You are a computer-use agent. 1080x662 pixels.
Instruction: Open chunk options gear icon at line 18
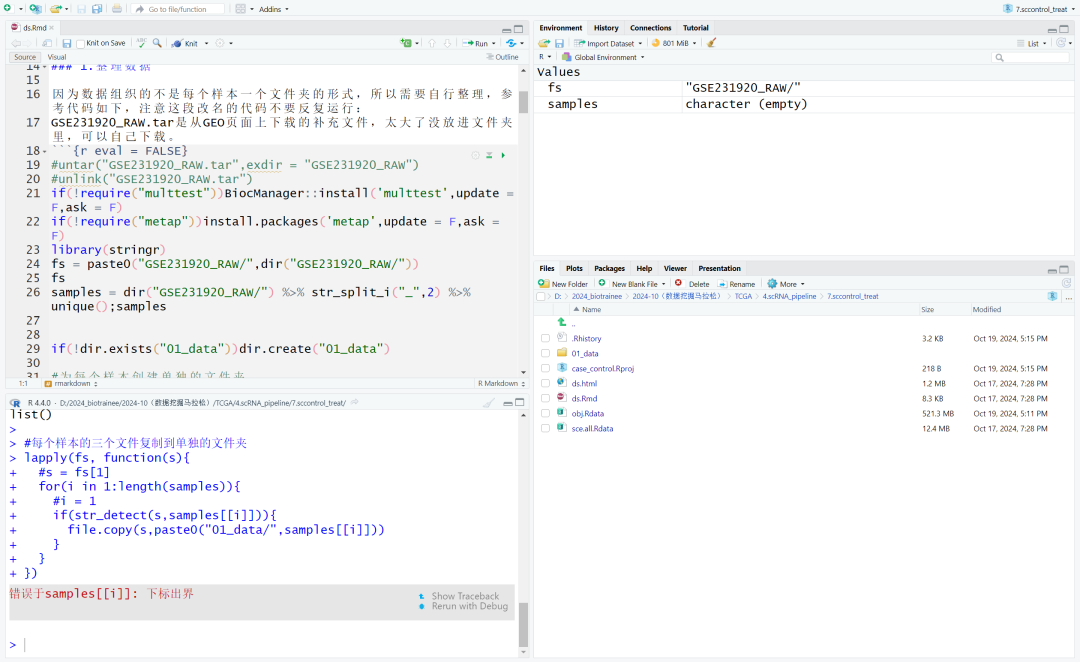tap(475, 155)
